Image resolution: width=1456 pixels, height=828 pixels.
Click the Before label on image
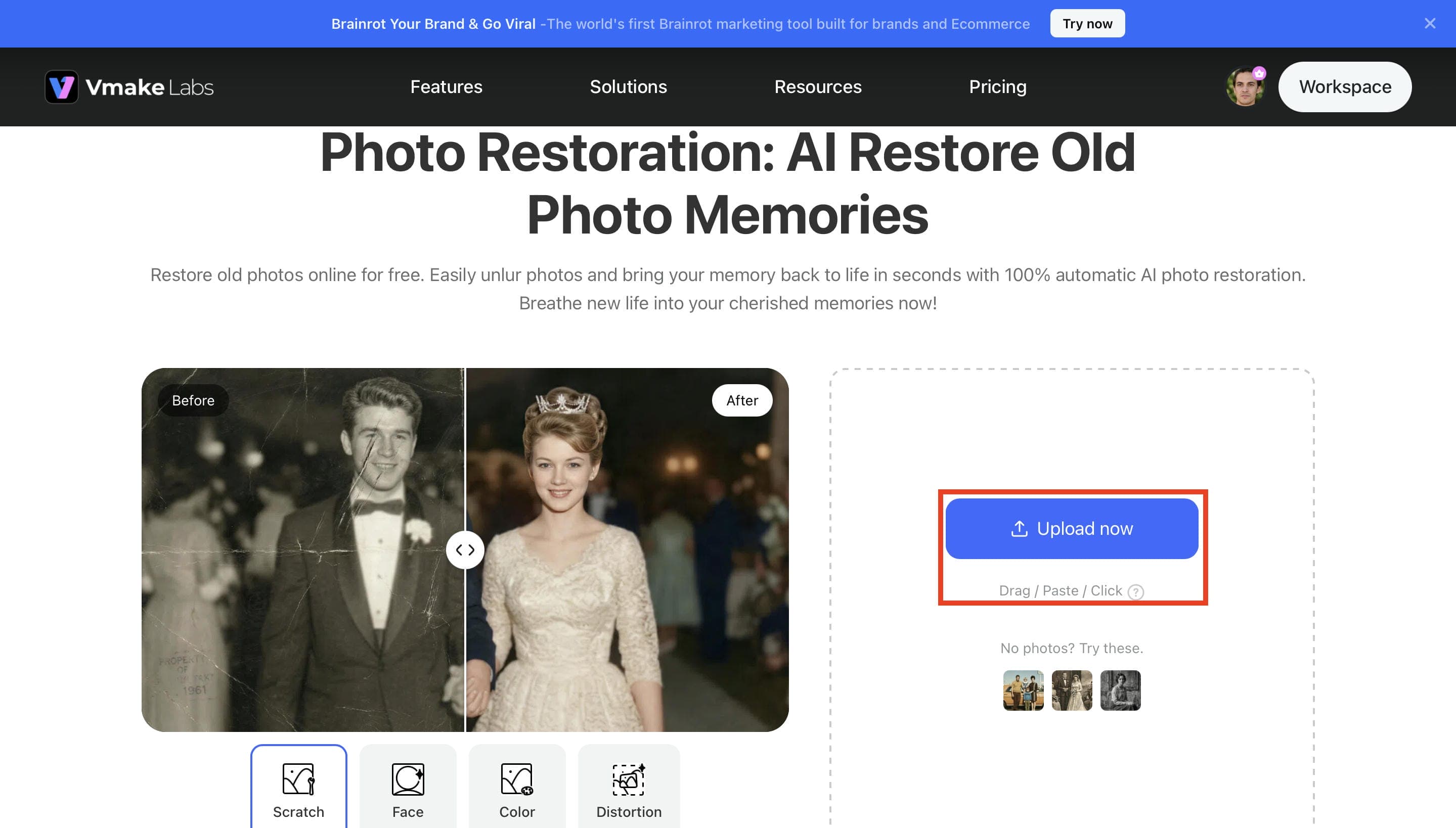pyautogui.click(x=193, y=400)
